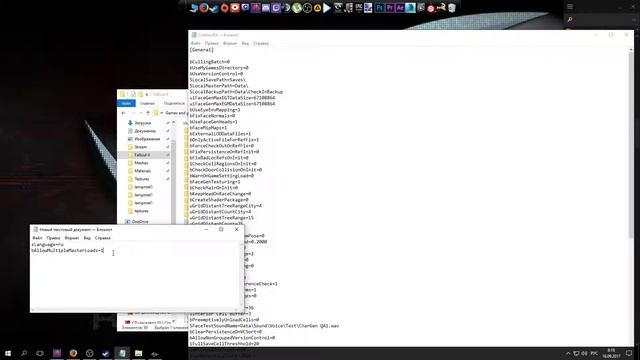Image resolution: width=640 pixels, height=360 pixels.
Task: Click the search magnifier at the top right
Action: pyautogui.click(x=570, y=19)
